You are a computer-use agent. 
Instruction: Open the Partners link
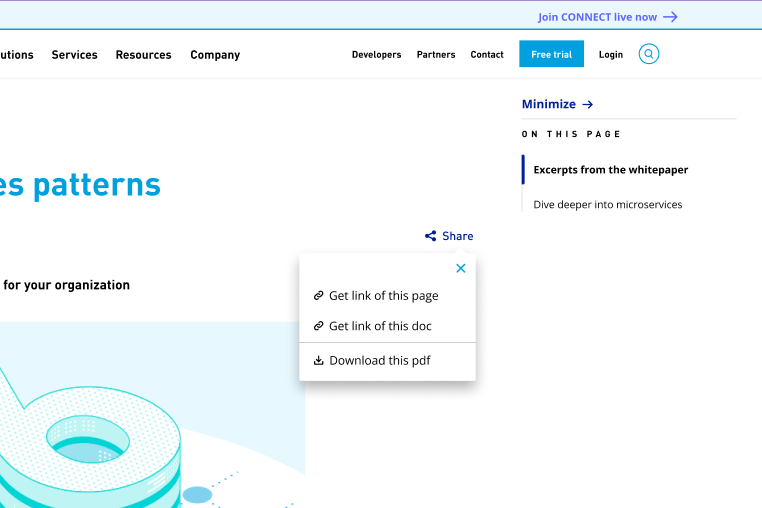pos(436,55)
